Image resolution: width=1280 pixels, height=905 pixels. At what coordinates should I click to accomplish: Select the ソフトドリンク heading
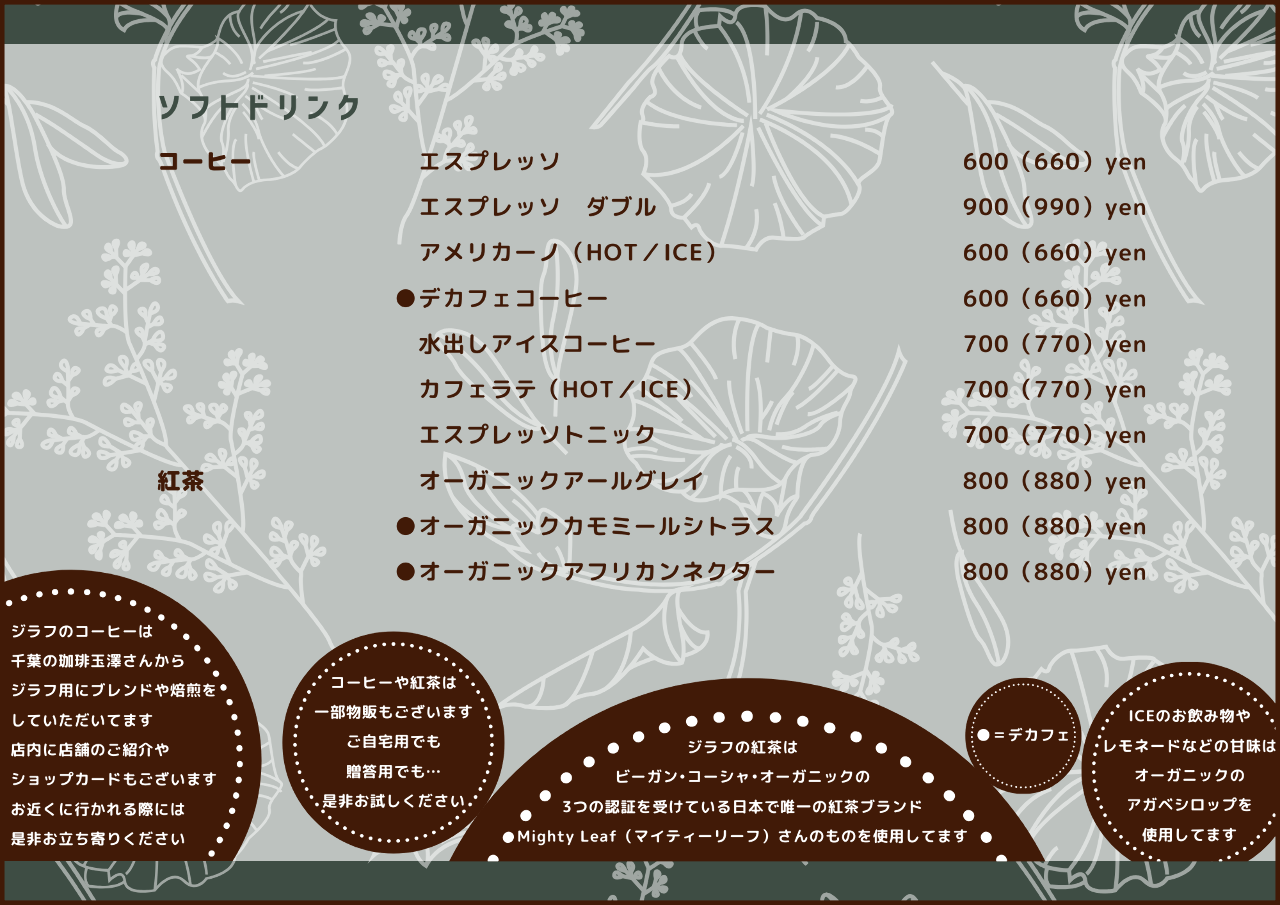259,108
